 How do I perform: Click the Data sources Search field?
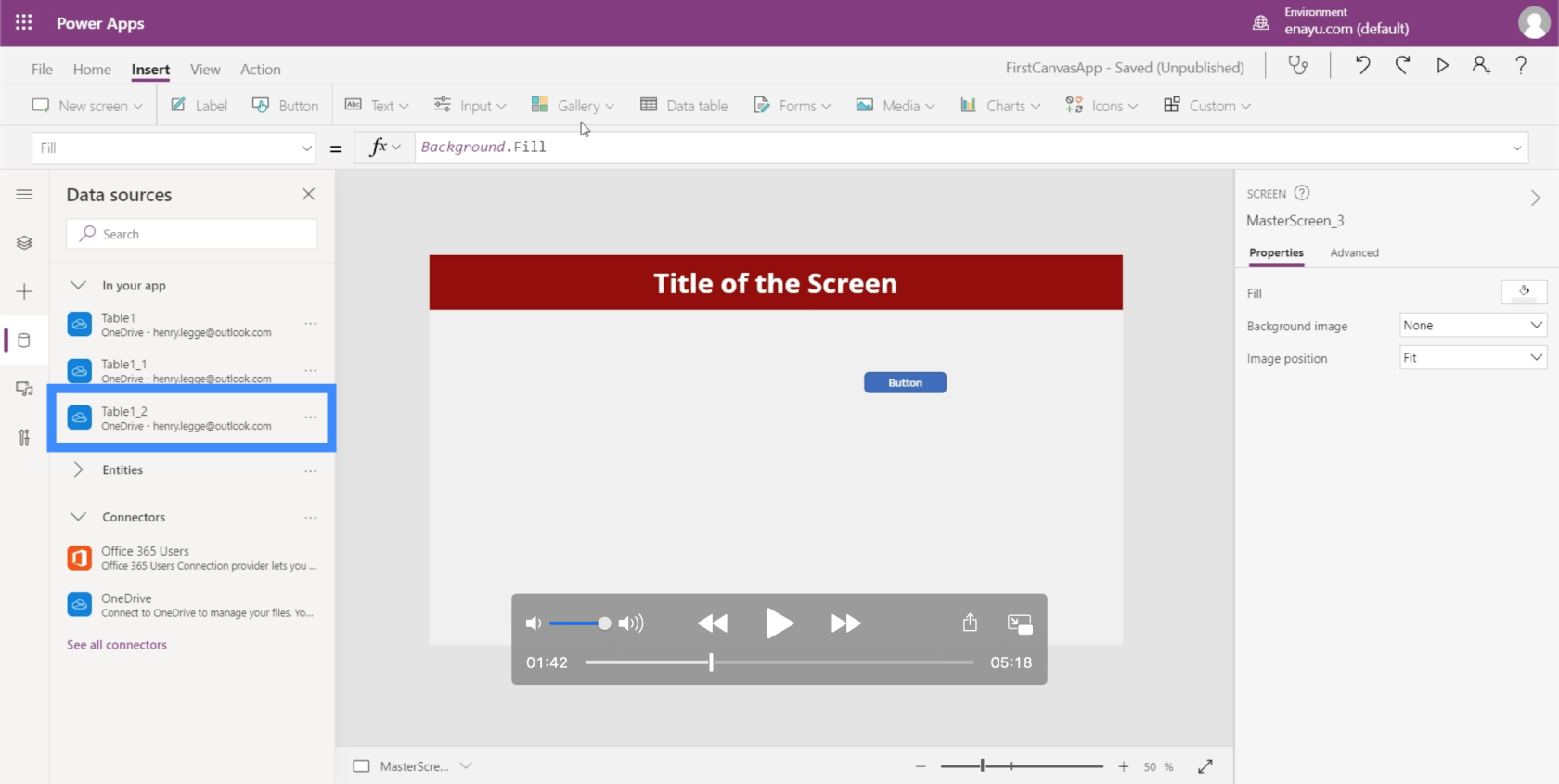191,234
